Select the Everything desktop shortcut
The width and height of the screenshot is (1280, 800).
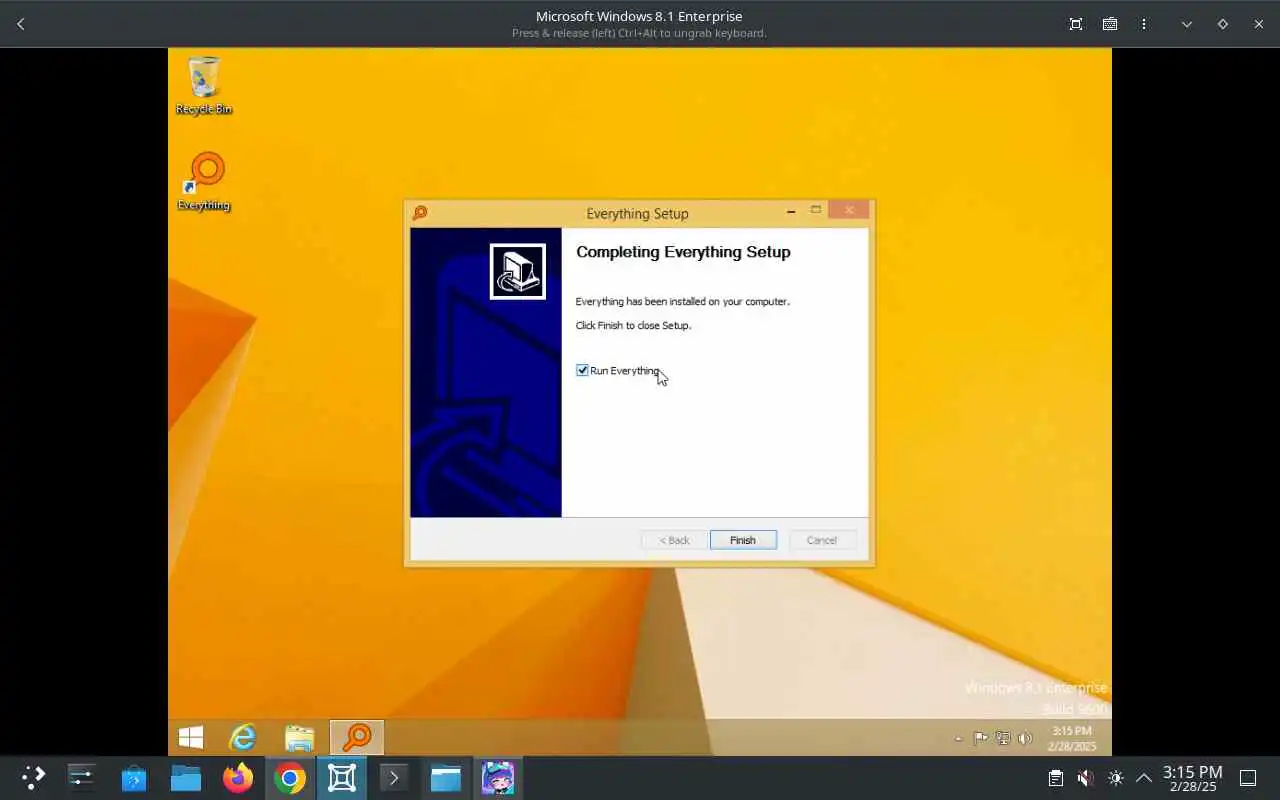(204, 182)
